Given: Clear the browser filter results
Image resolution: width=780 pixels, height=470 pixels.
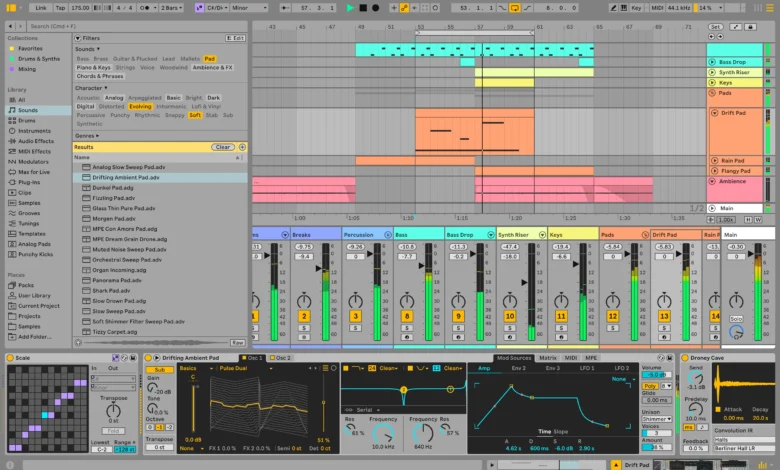Looking at the screenshot, I should 223,147.
